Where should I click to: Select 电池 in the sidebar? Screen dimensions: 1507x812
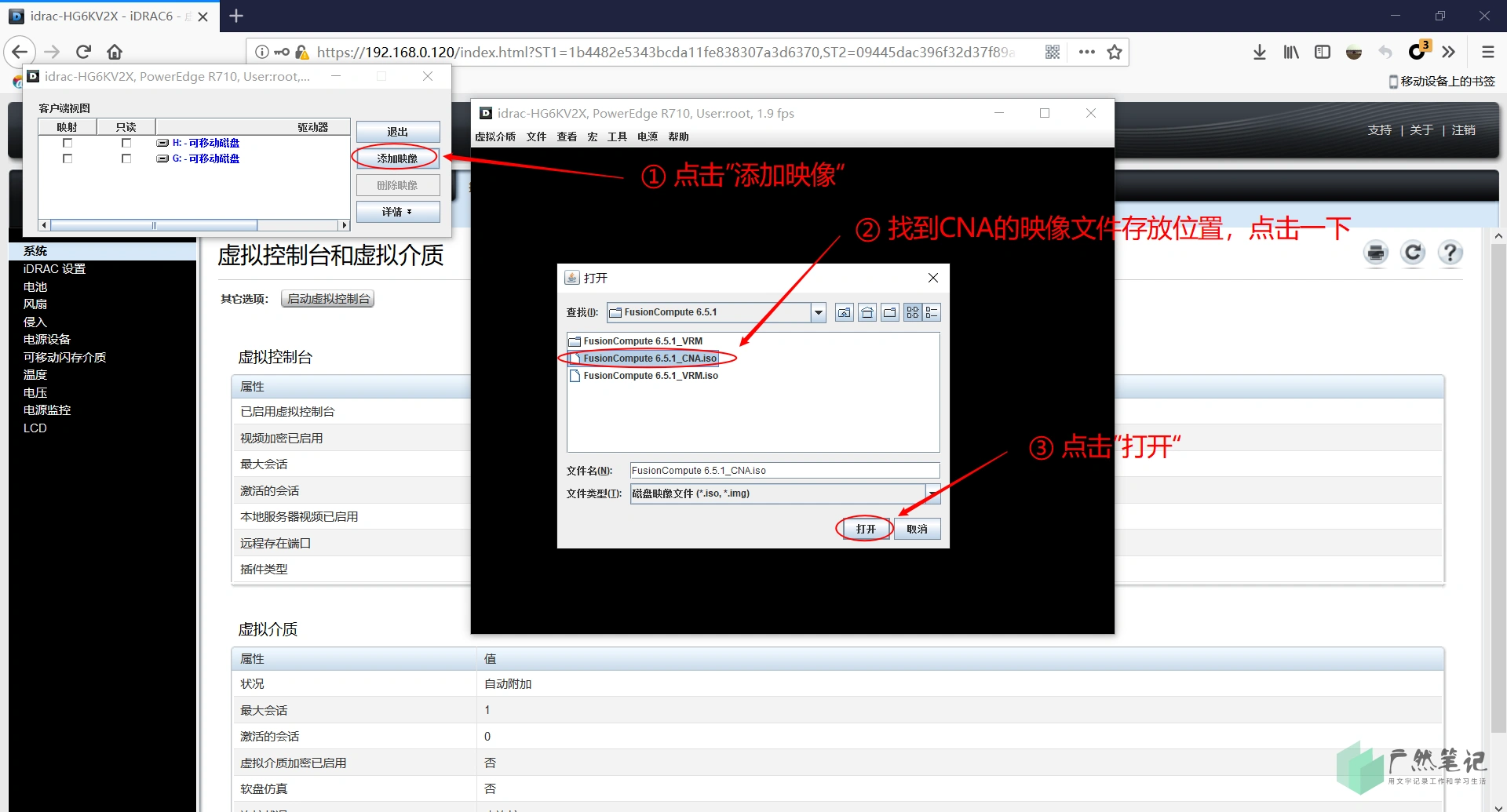(x=35, y=287)
